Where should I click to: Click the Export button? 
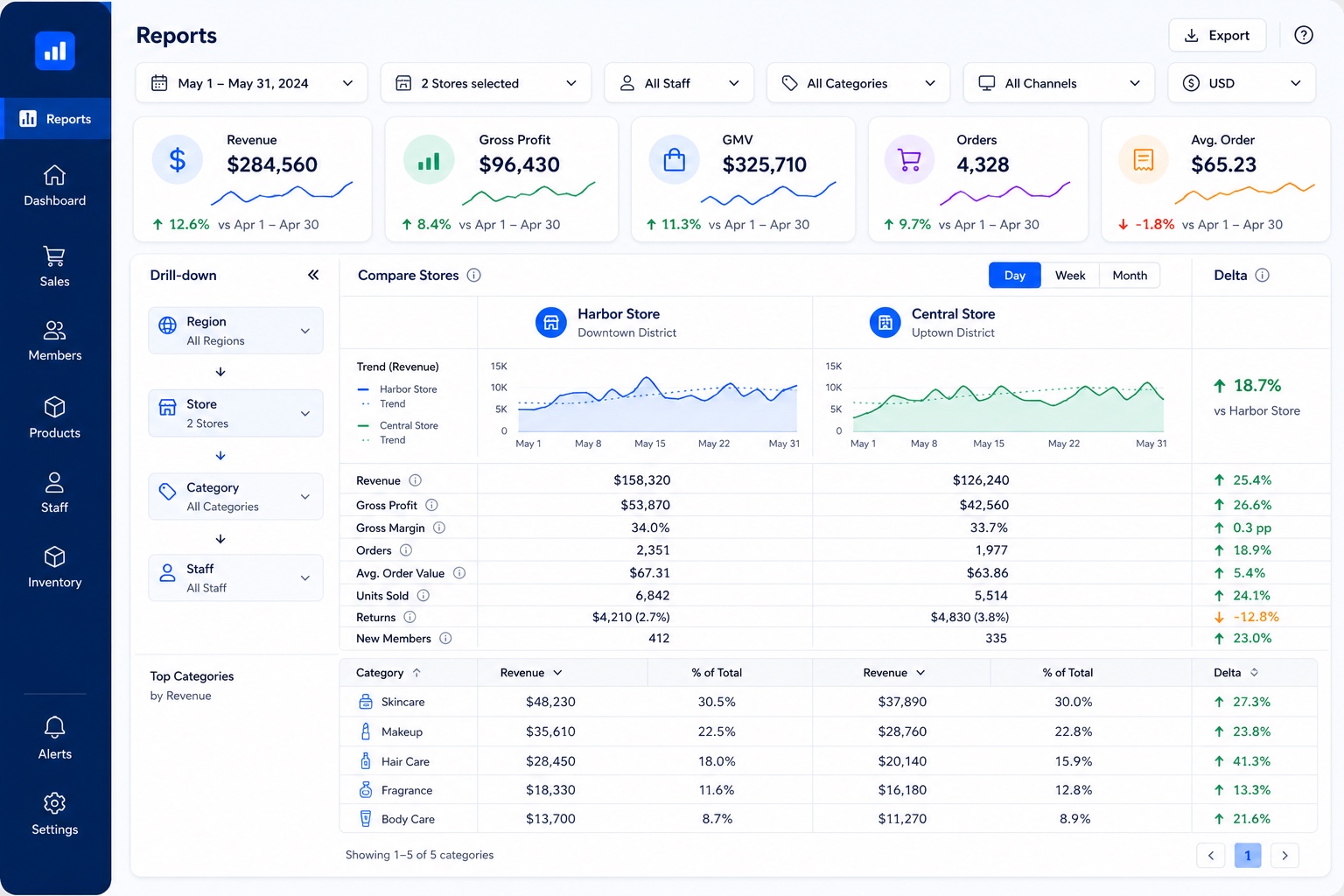point(1217,35)
